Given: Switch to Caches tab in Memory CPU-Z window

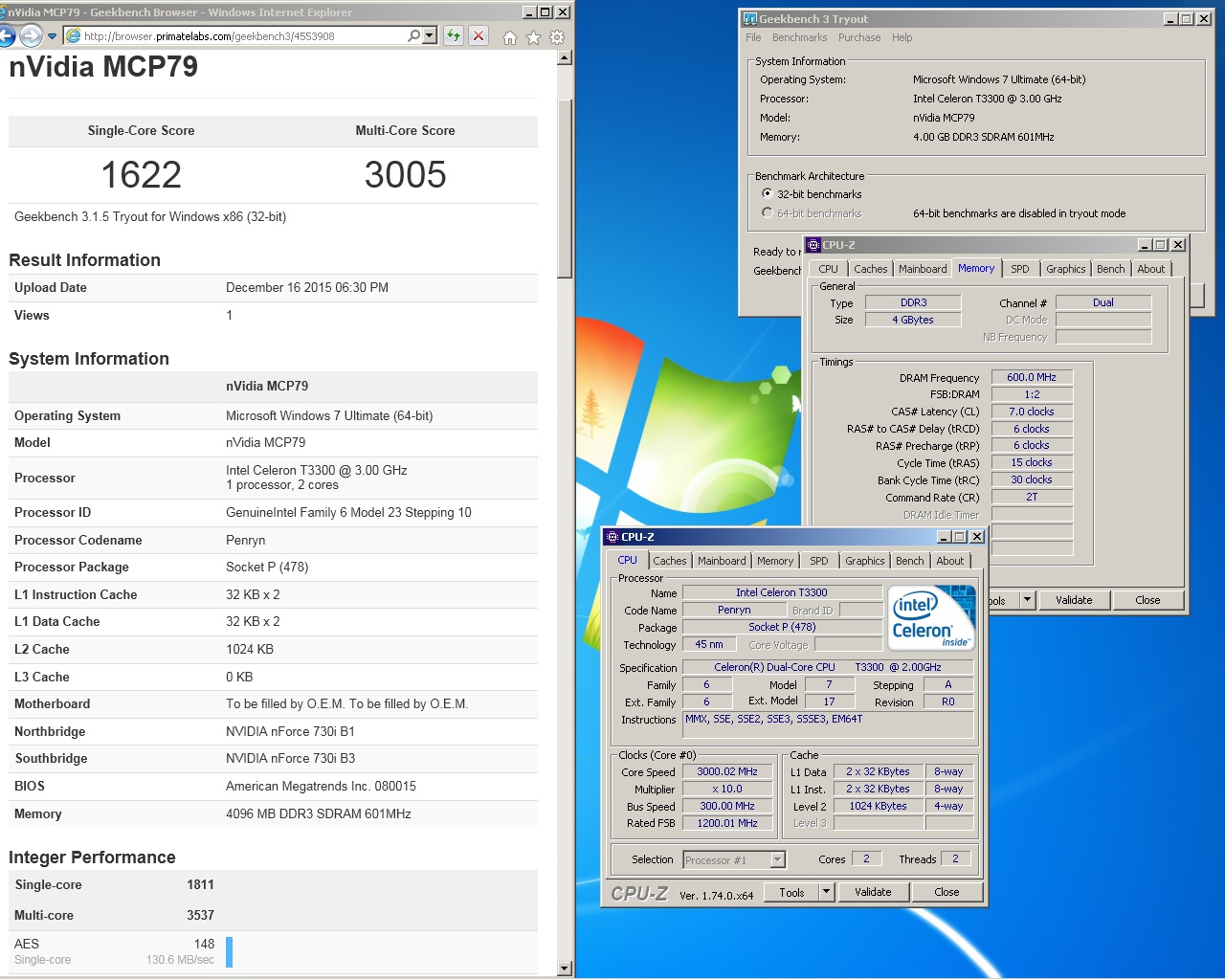Looking at the screenshot, I should [x=870, y=269].
